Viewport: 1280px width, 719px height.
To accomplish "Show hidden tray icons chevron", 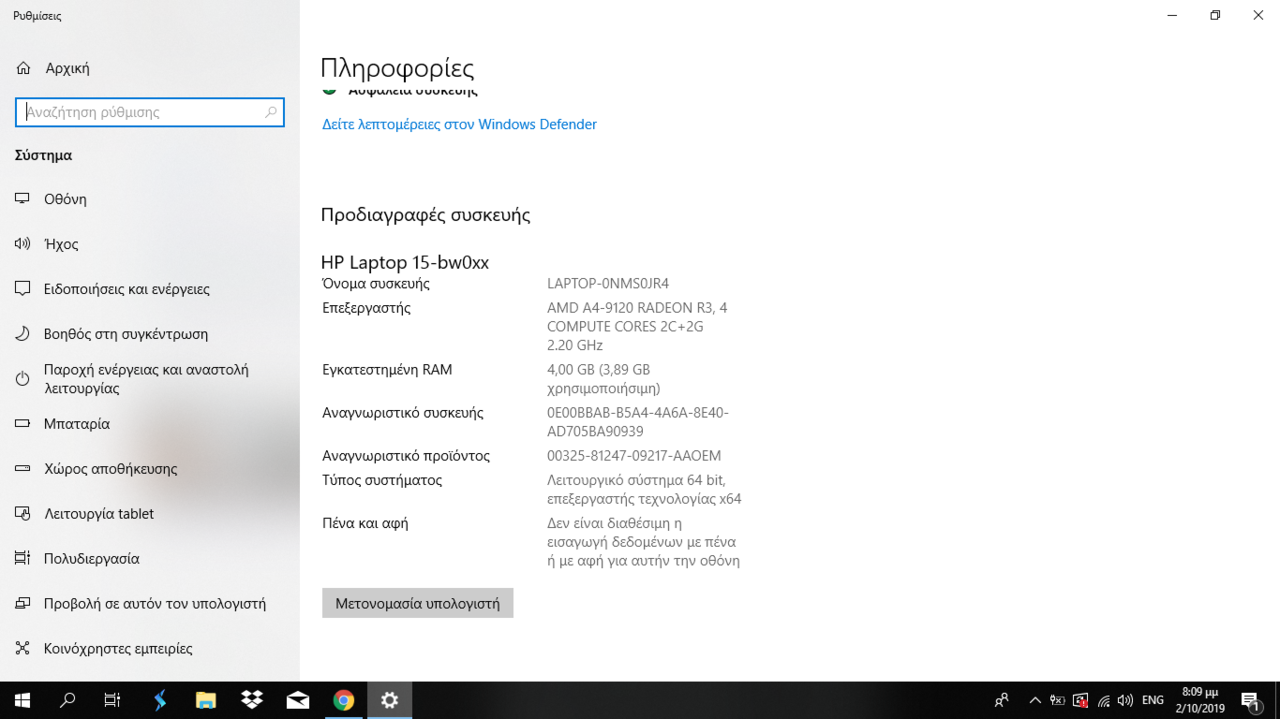I will (1035, 700).
